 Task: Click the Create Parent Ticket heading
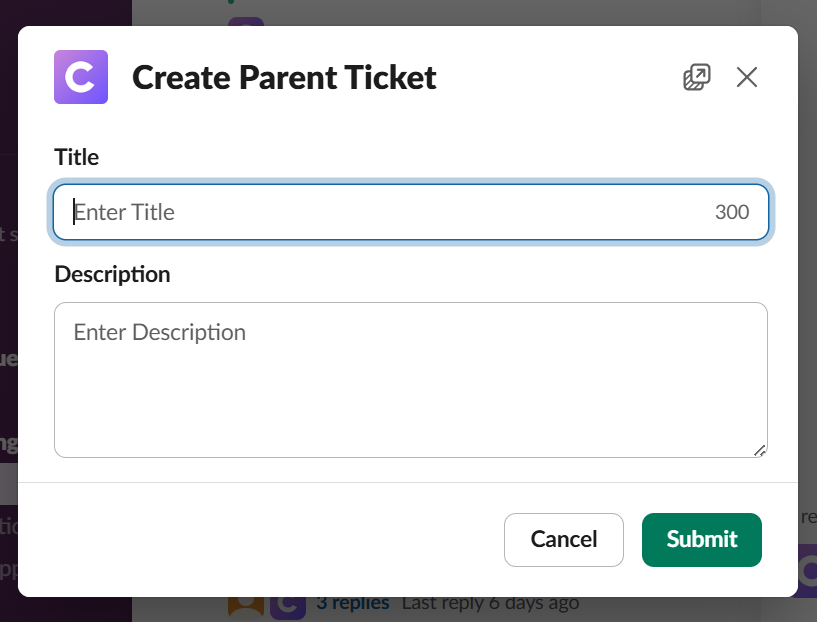pos(284,77)
